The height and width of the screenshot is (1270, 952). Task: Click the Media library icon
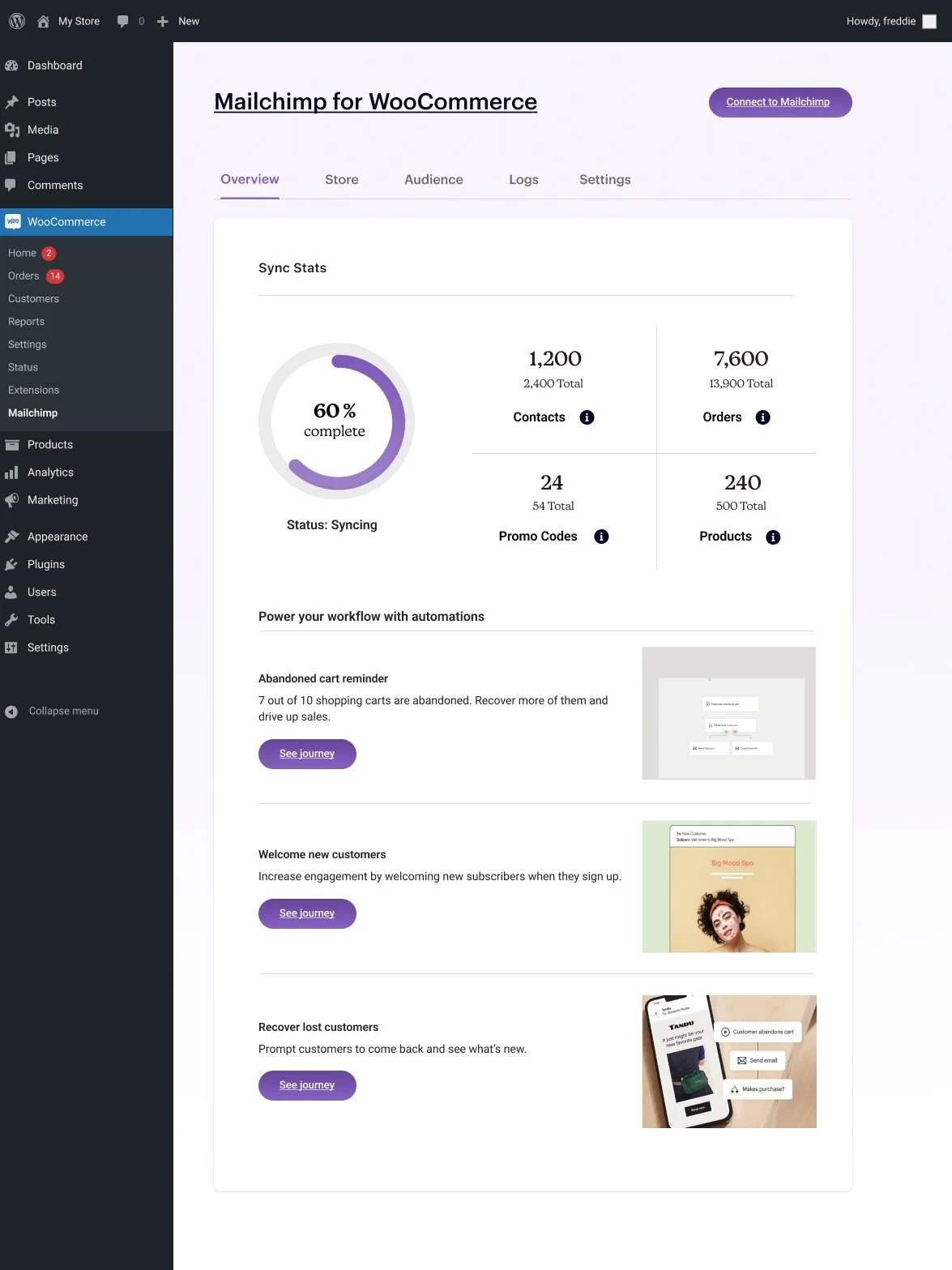pyautogui.click(x=11, y=130)
